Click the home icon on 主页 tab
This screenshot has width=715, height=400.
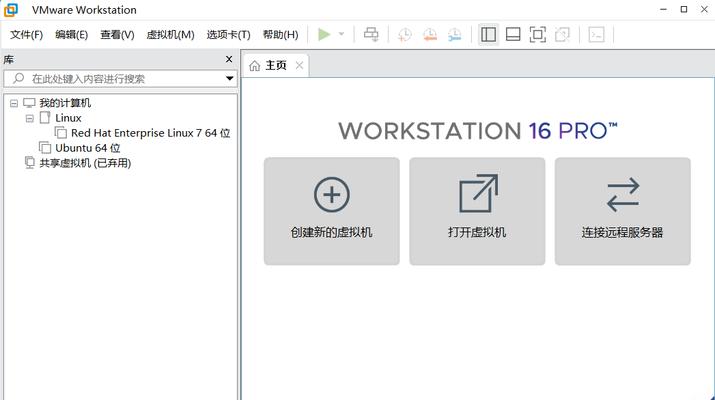pyautogui.click(x=254, y=66)
